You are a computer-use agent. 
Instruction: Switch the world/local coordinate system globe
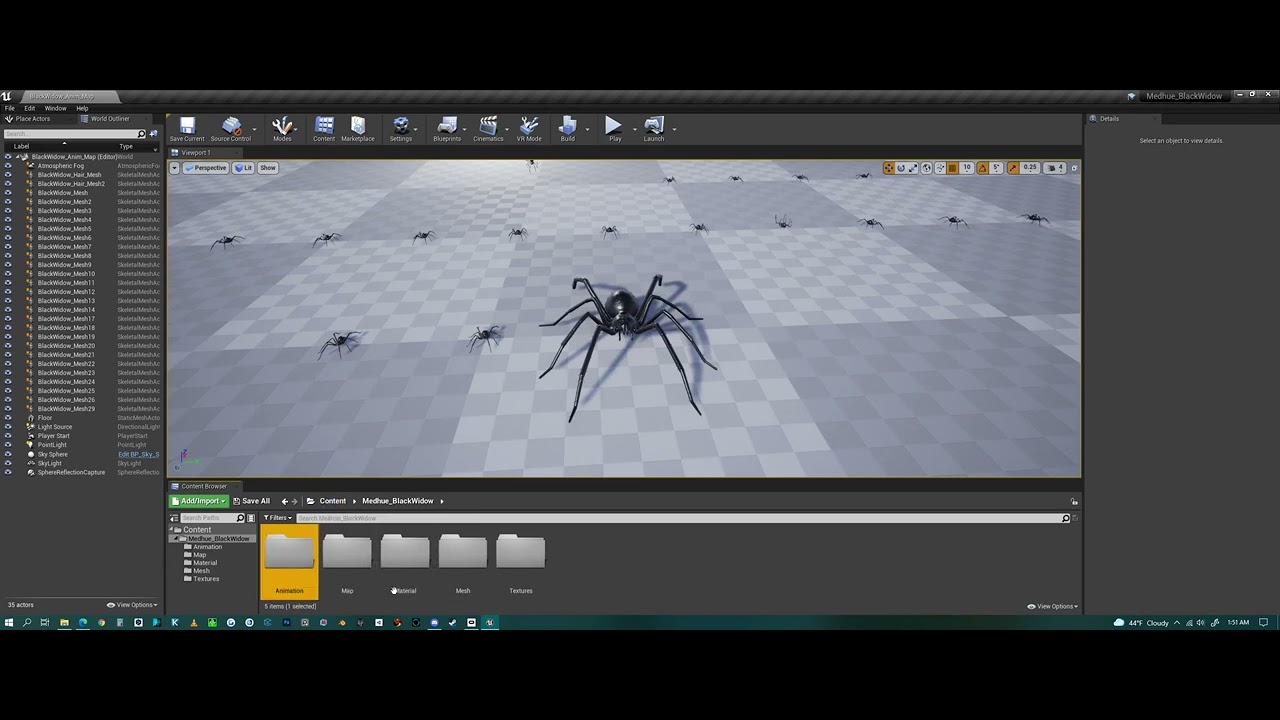[x=926, y=168]
